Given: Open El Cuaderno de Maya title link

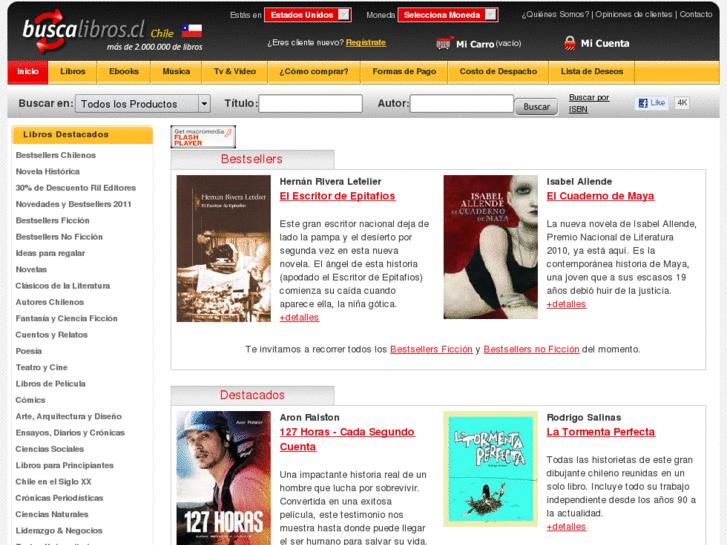Looking at the screenshot, I should tap(600, 196).
